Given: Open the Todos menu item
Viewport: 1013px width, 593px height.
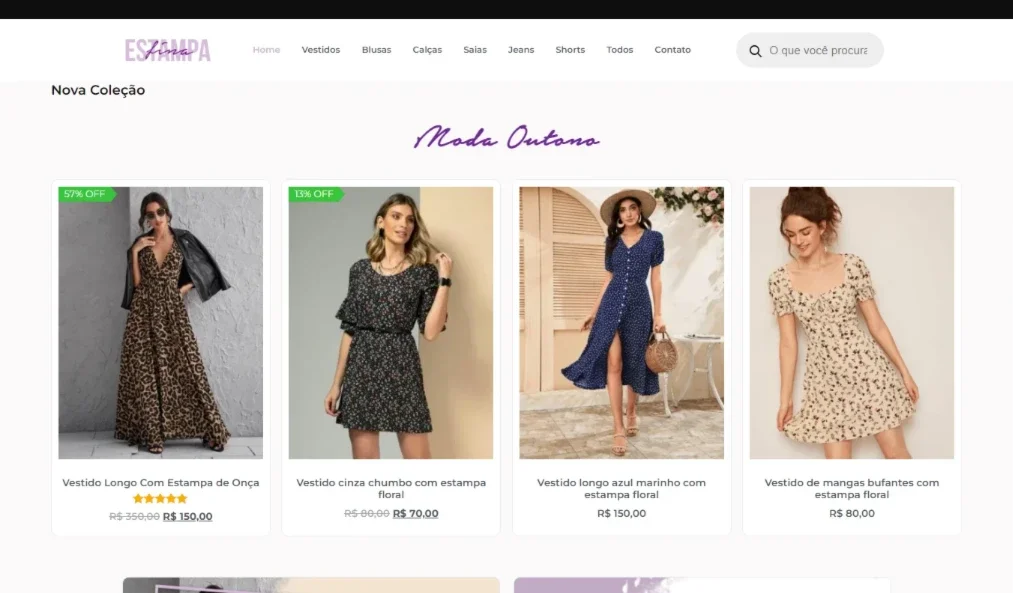Looking at the screenshot, I should pyautogui.click(x=620, y=50).
